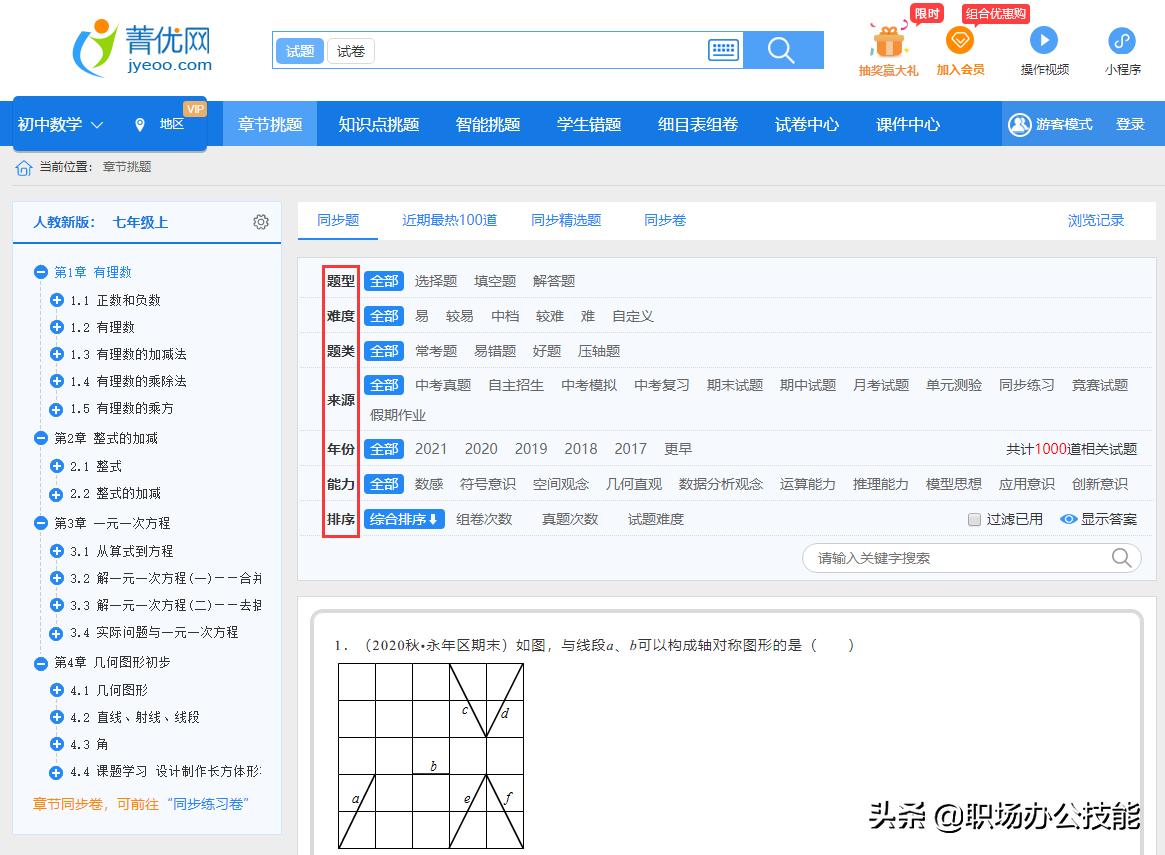Open the gear settings beside 七年级上
The image size is (1165, 855).
pyautogui.click(x=260, y=222)
